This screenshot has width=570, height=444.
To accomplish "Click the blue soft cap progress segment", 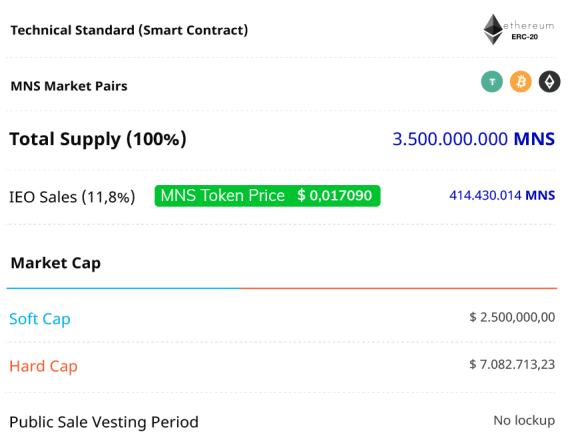I will coord(123,288).
